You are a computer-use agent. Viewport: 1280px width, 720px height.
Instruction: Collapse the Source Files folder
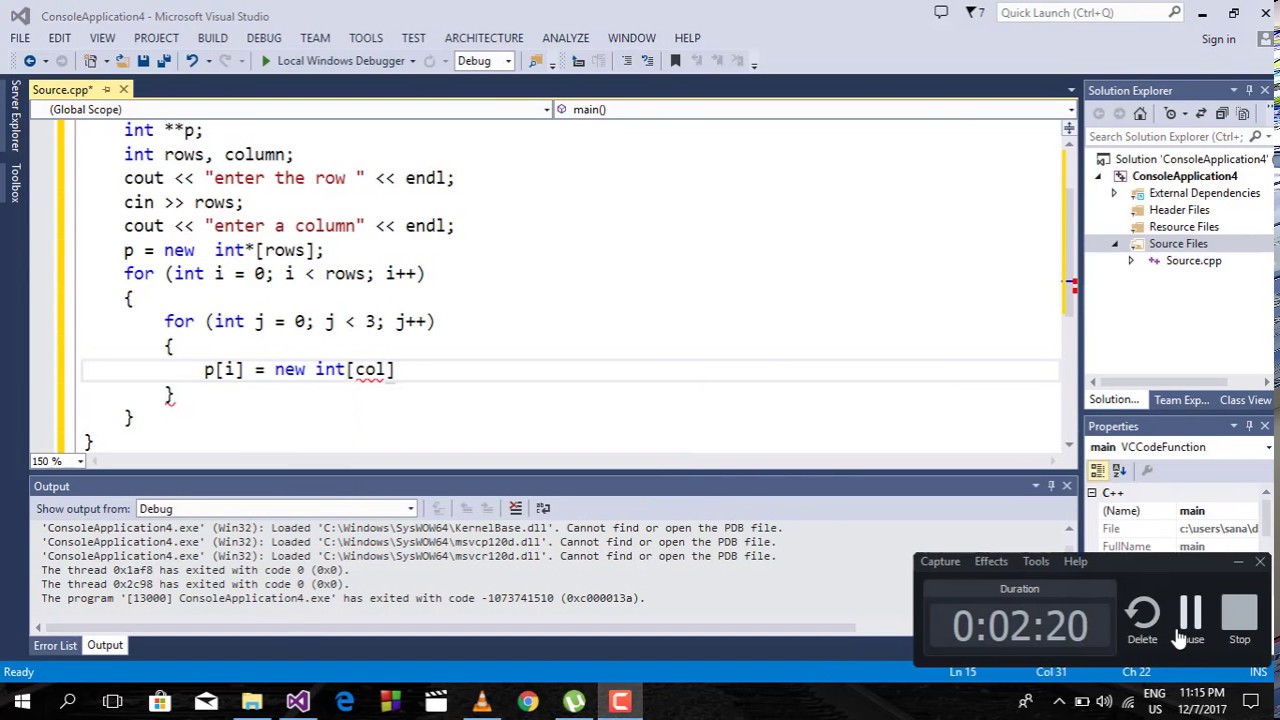pos(1114,244)
